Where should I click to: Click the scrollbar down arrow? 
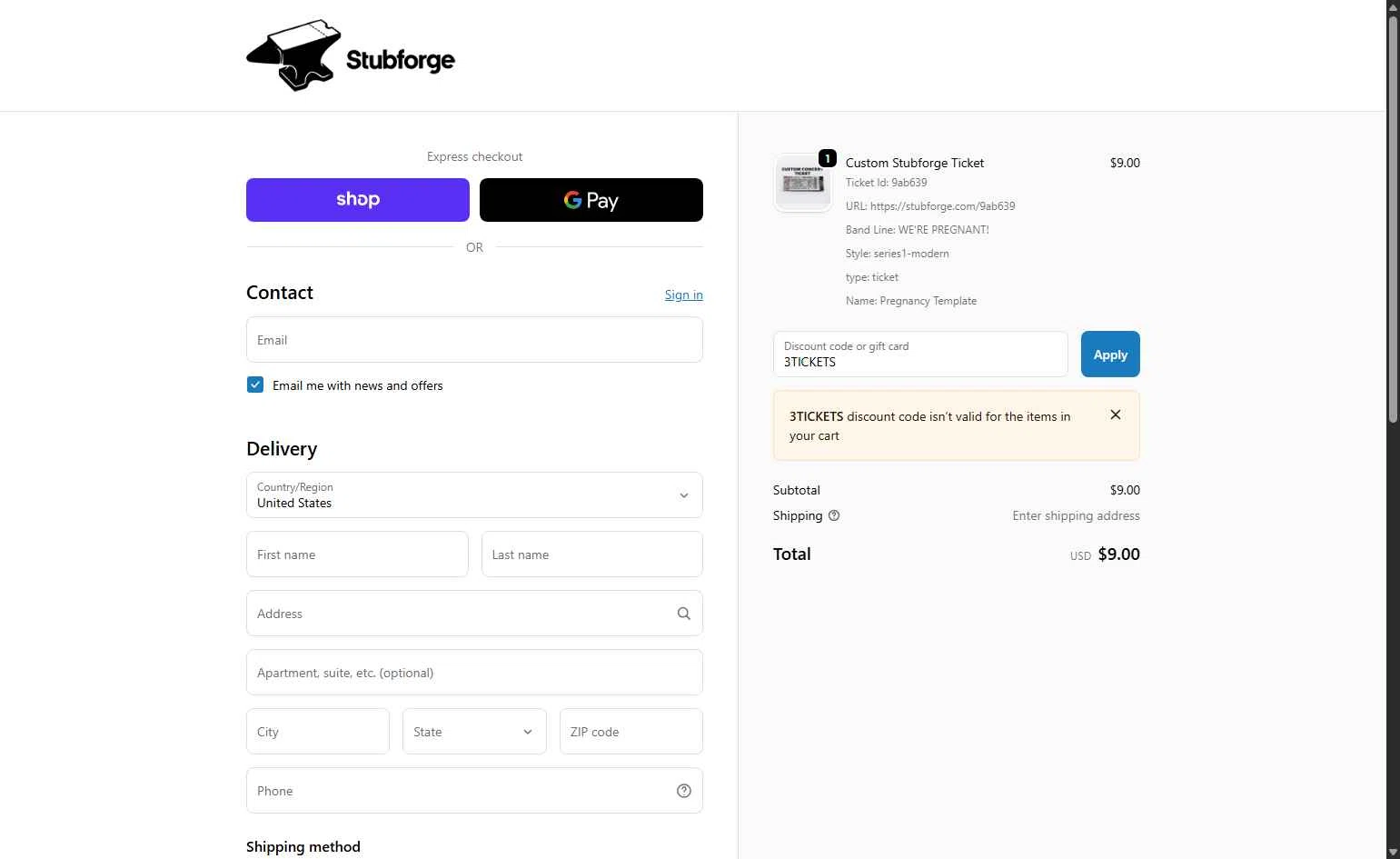click(x=1393, y=852)
